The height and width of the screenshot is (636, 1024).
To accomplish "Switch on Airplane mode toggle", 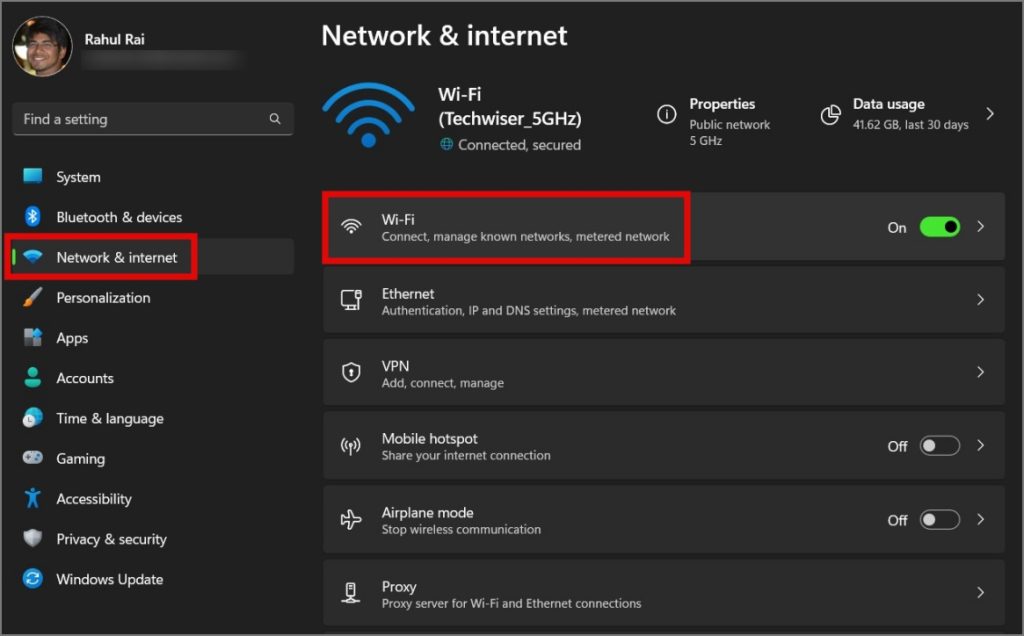I will pos(939,520).
